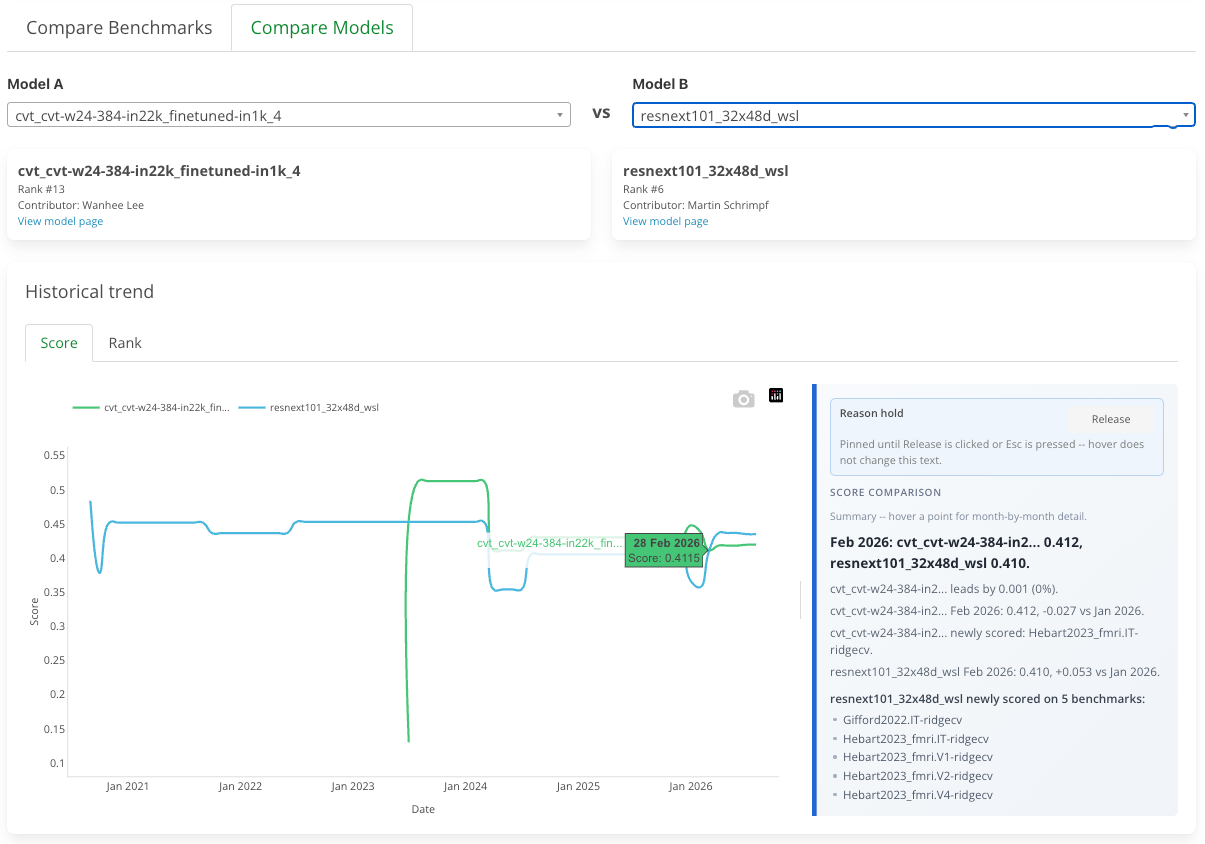Click Contributor: Wanhee Lee text

(81, 205)
